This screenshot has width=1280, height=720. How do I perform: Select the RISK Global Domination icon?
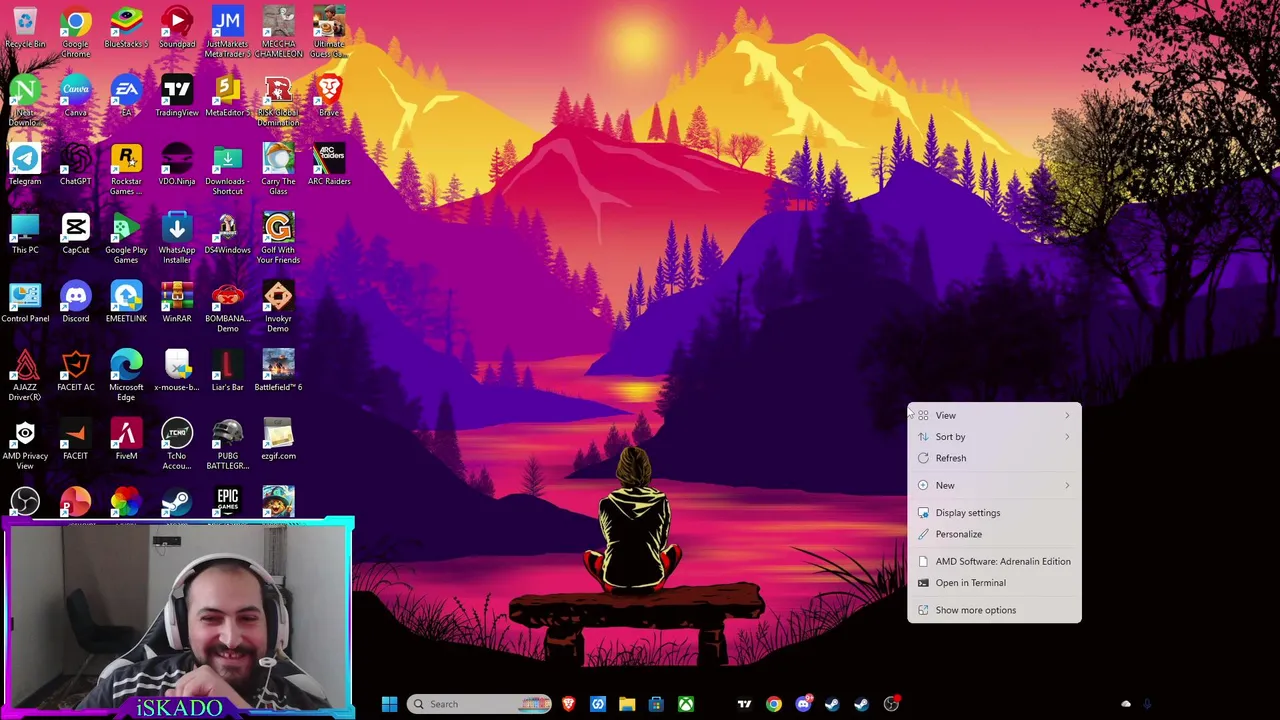coord(278,100)
